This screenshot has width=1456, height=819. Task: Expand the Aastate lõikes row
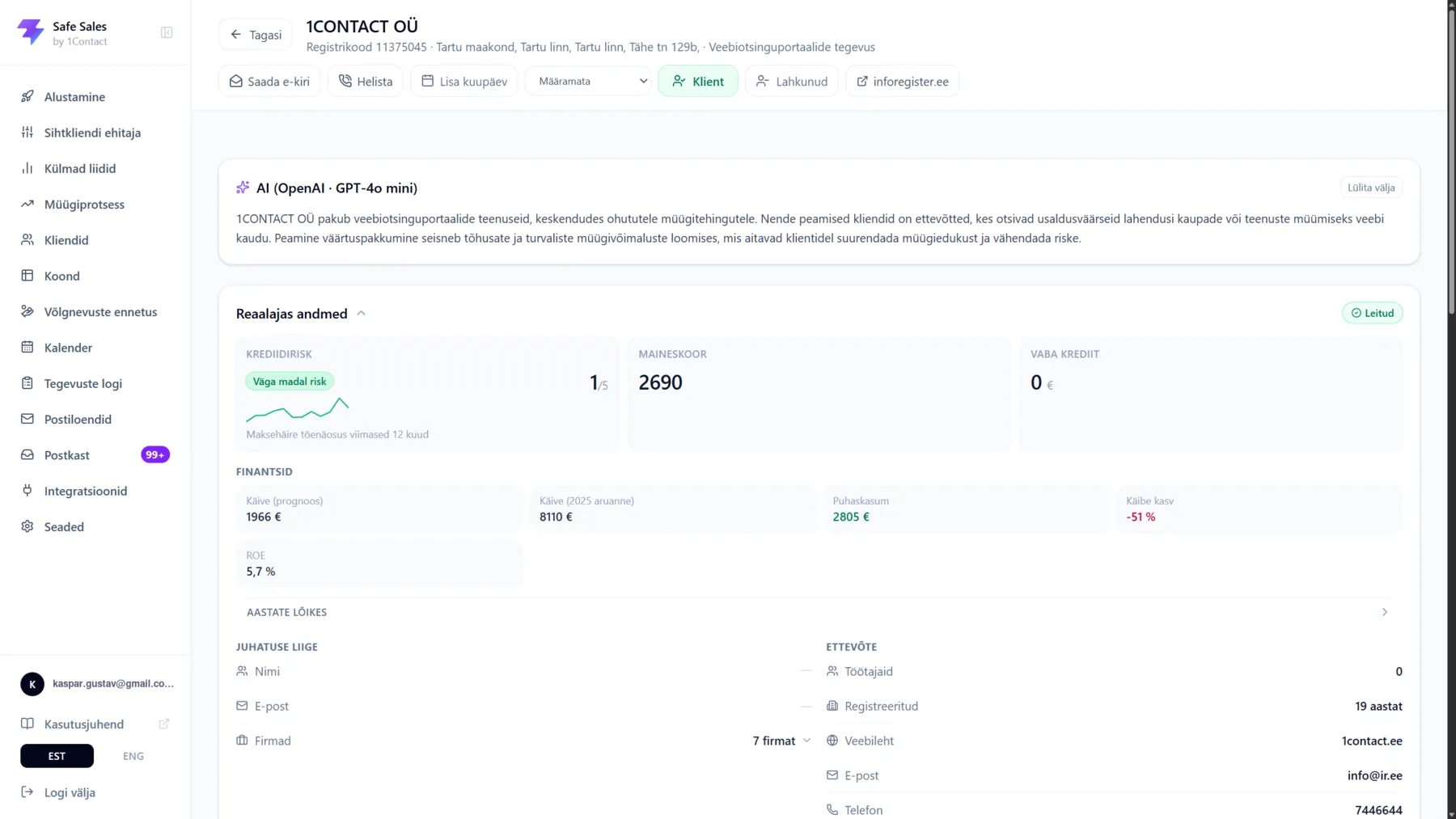[x=819, y=612]
